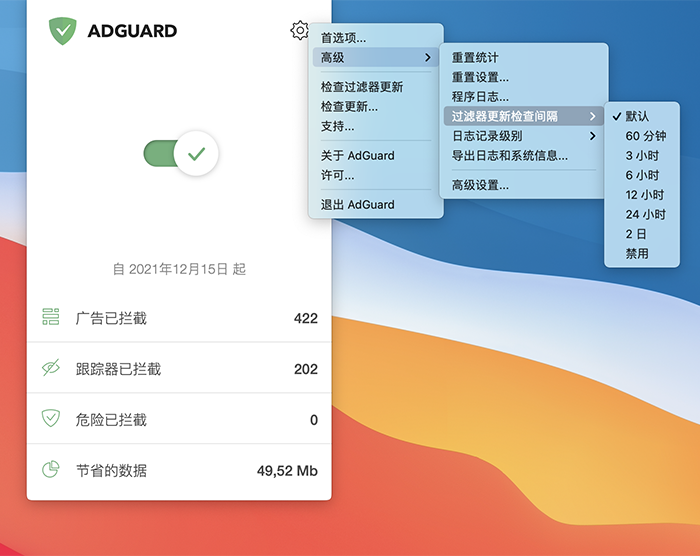Click the 自 2021年12月15日 起 date text

(179, 269)
